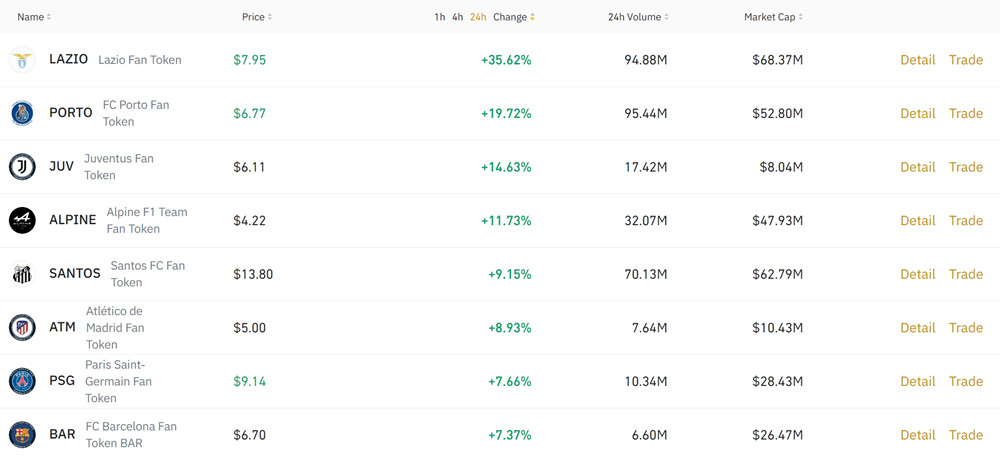Screen dimensions: 1000x456
Task: Open the Trade link for PORTO
Action: tap(966, 114)
